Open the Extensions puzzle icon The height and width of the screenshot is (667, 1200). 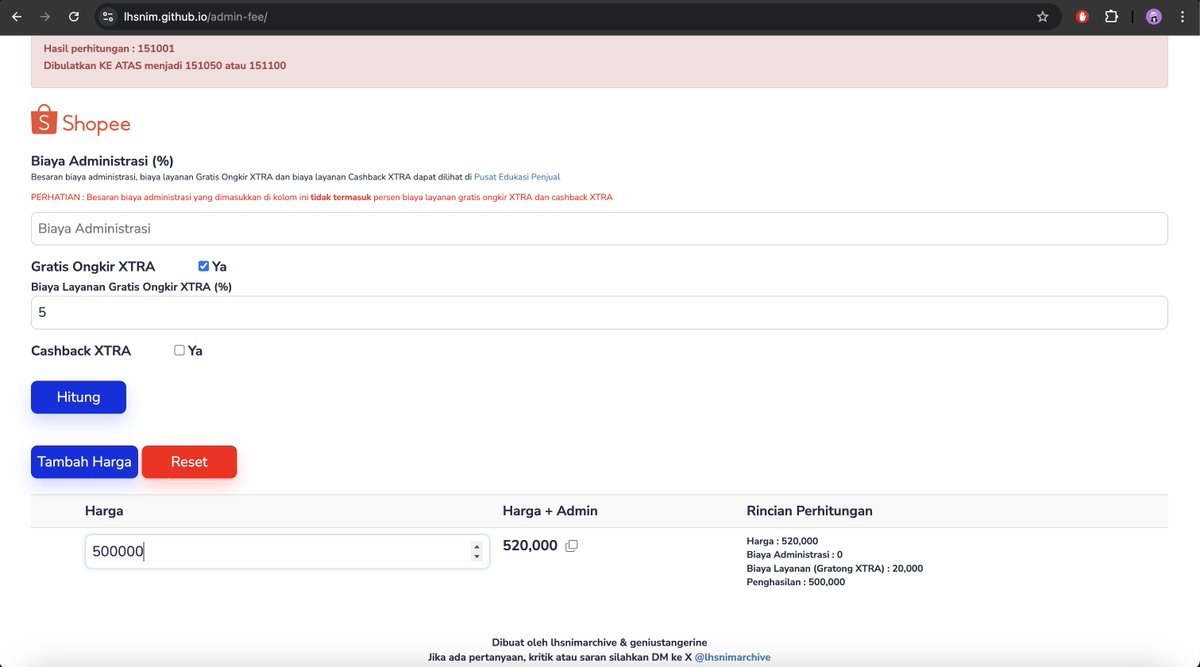click(1111, 17)
